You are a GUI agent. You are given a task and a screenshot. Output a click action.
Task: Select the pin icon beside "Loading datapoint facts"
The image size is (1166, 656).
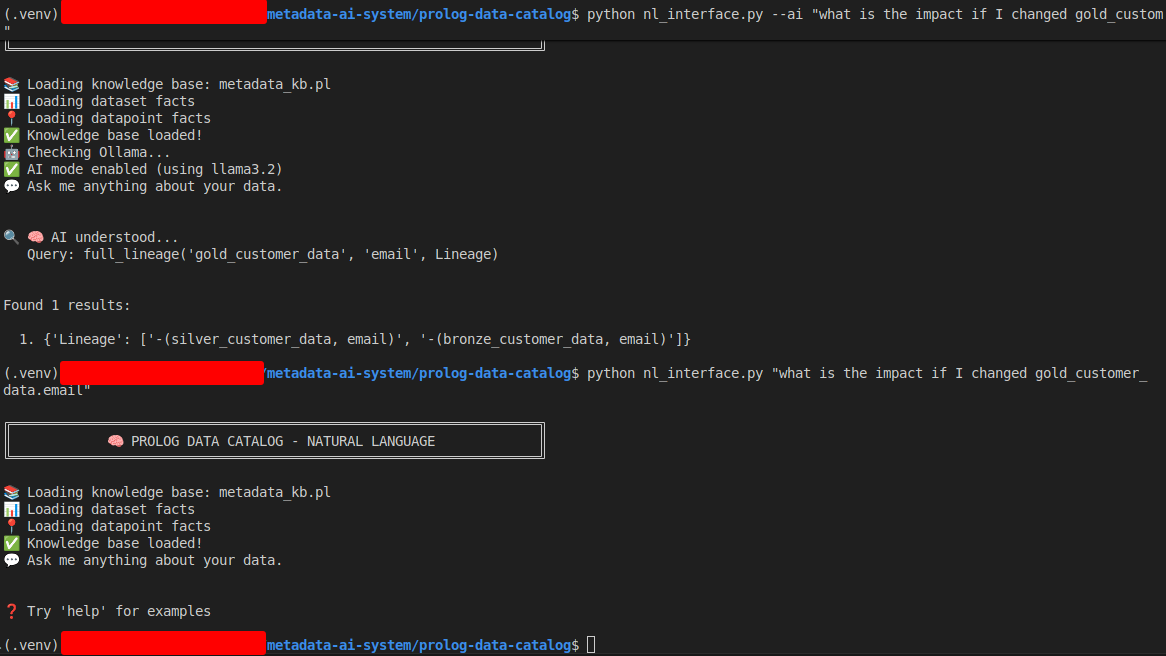[12, 118]
